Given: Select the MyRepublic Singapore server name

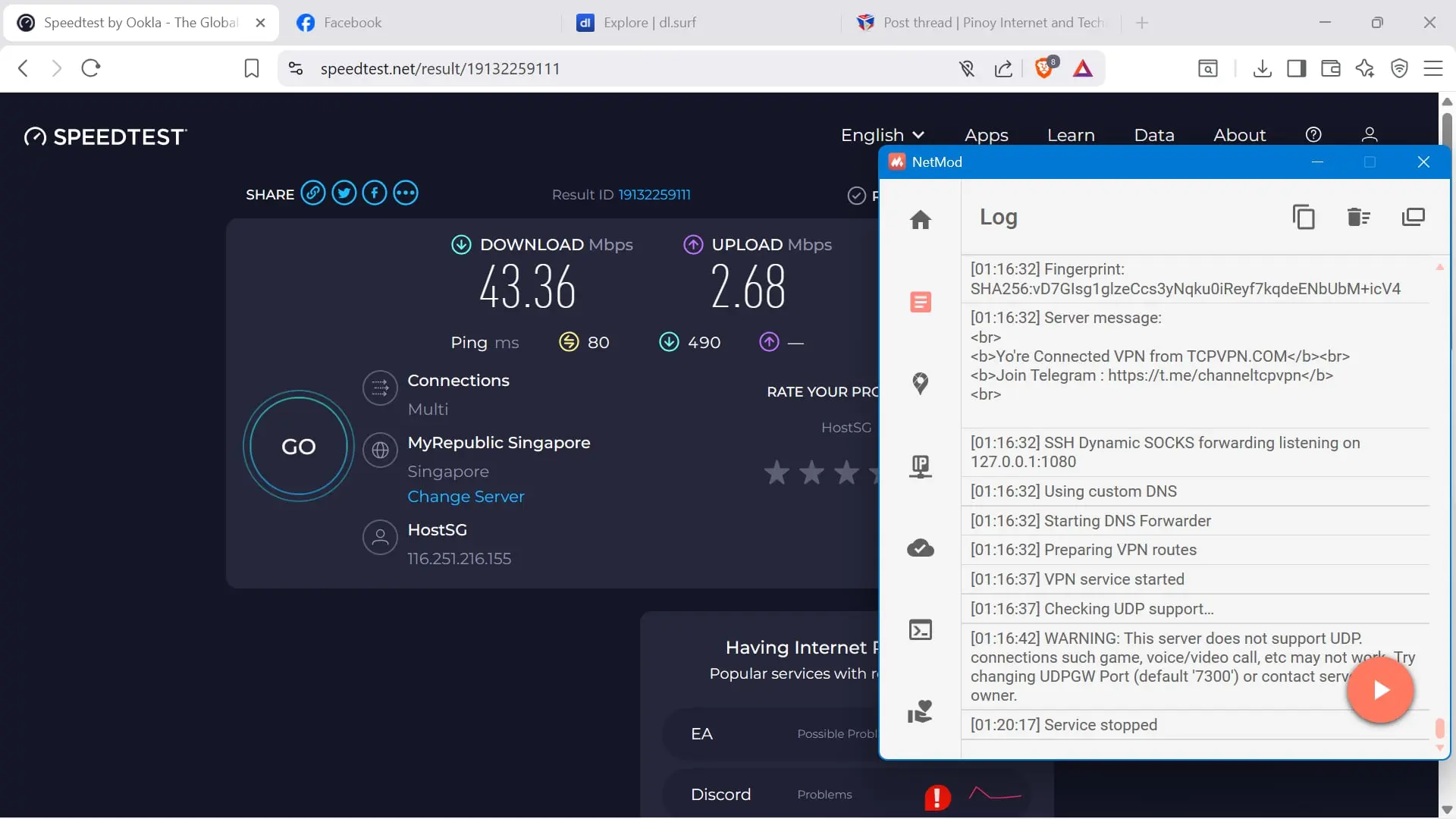Looking at the screenshot, I should [499, 443].
